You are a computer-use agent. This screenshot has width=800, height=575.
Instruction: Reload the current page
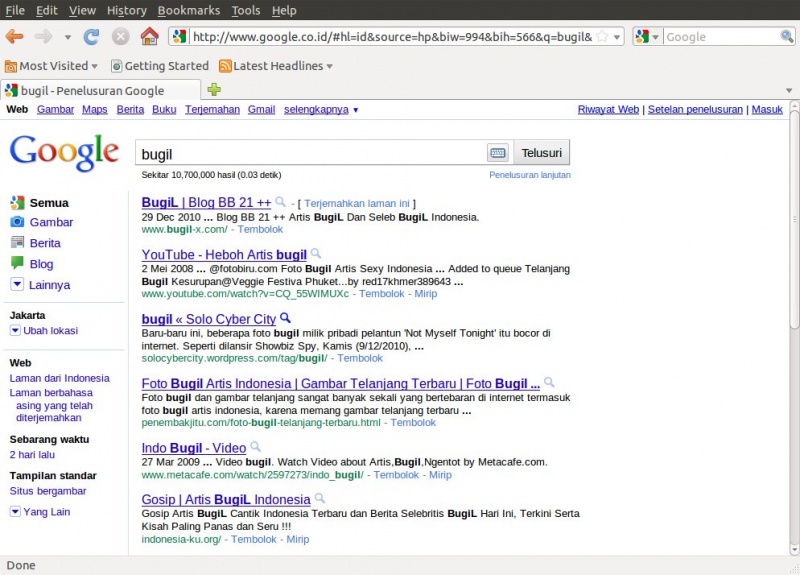pos(91,36)
